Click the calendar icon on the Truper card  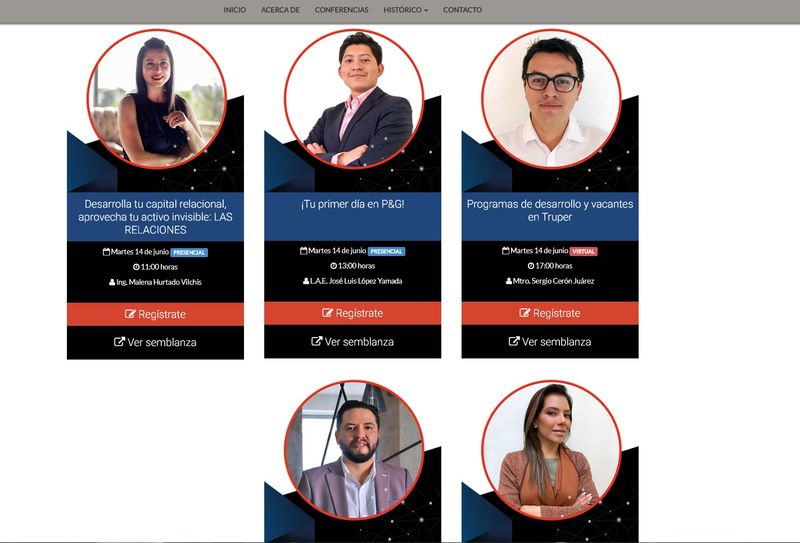pyautogui.click(x=506, y=251)
